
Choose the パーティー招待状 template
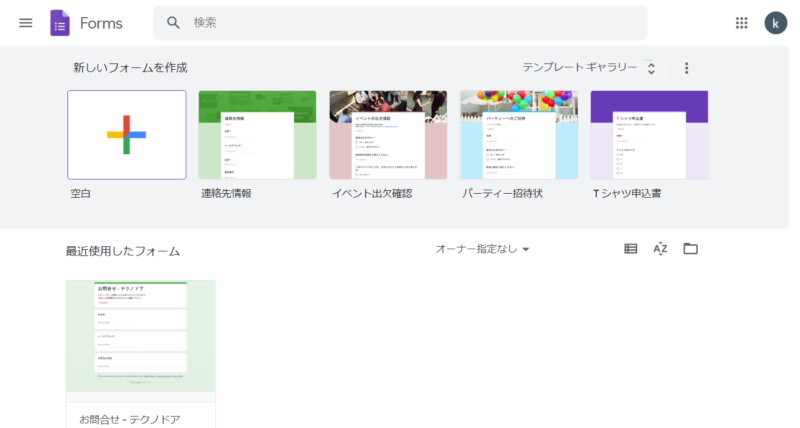pos(518,135)
